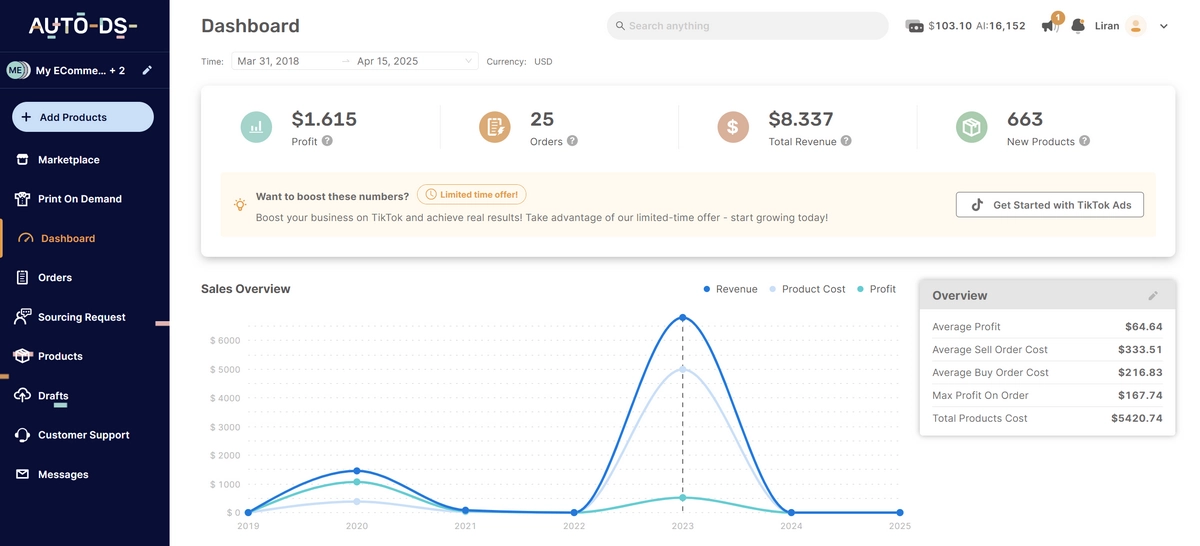Image resolution: width=1200 pixels, height=546 pixels.
Task: Toggle Profit series in chart legend
Action: 876,289
